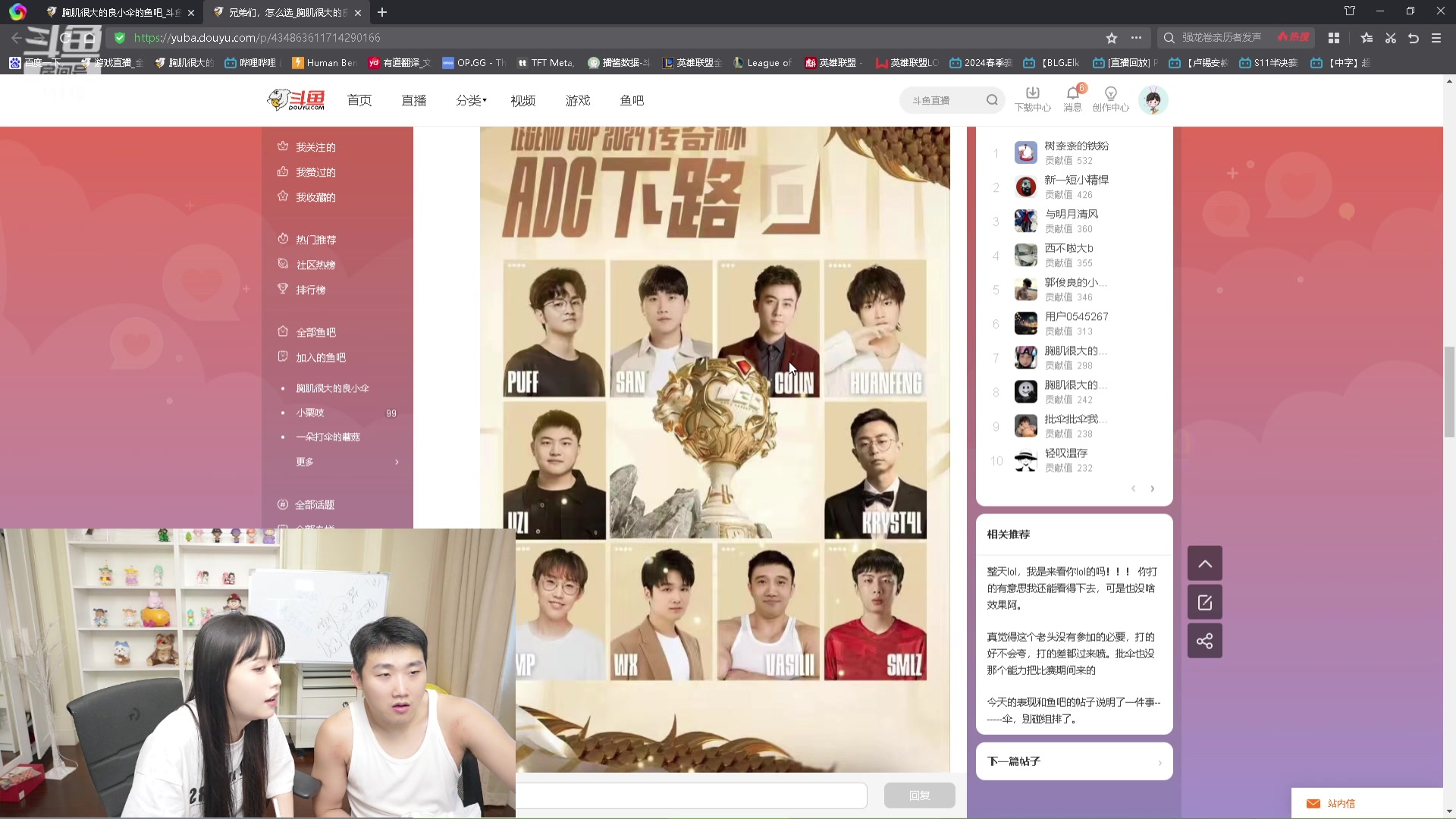Open ranked user 用户0545267 profile
Image resolution: width=1456 pixels, height=819 pixels.
pyautogui.click(x=1076, y=317)
